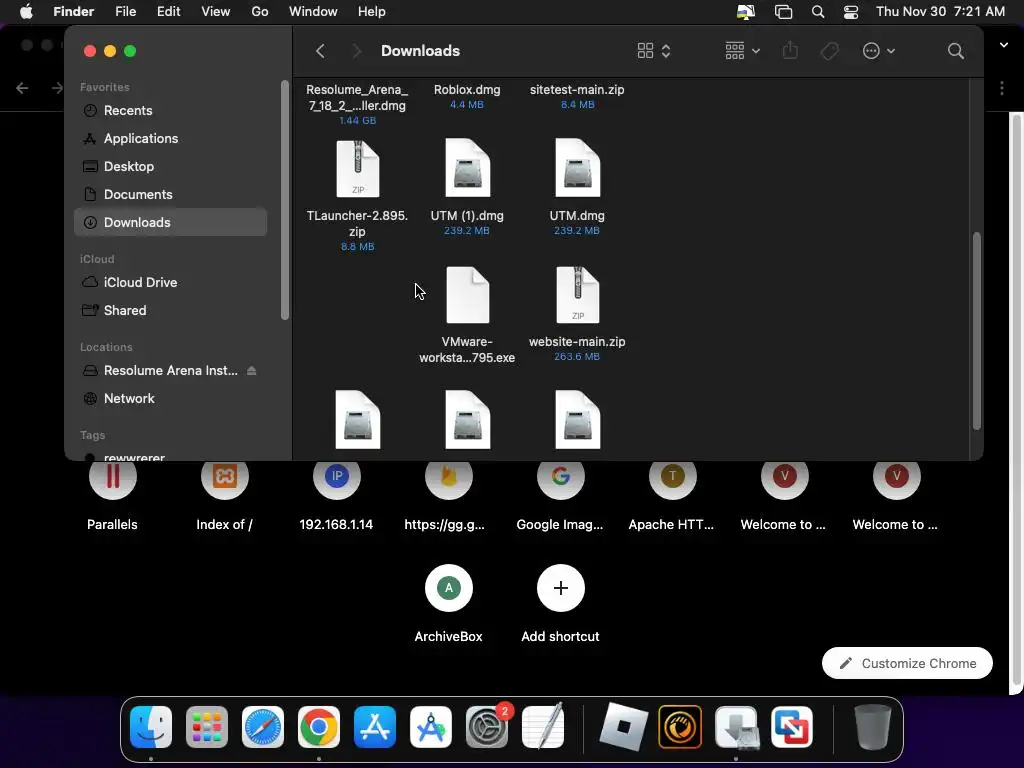This screenshot has width=1024, height=768.
Task: Open Parallels shortcut in Chrome
Action: pos(112,495)
